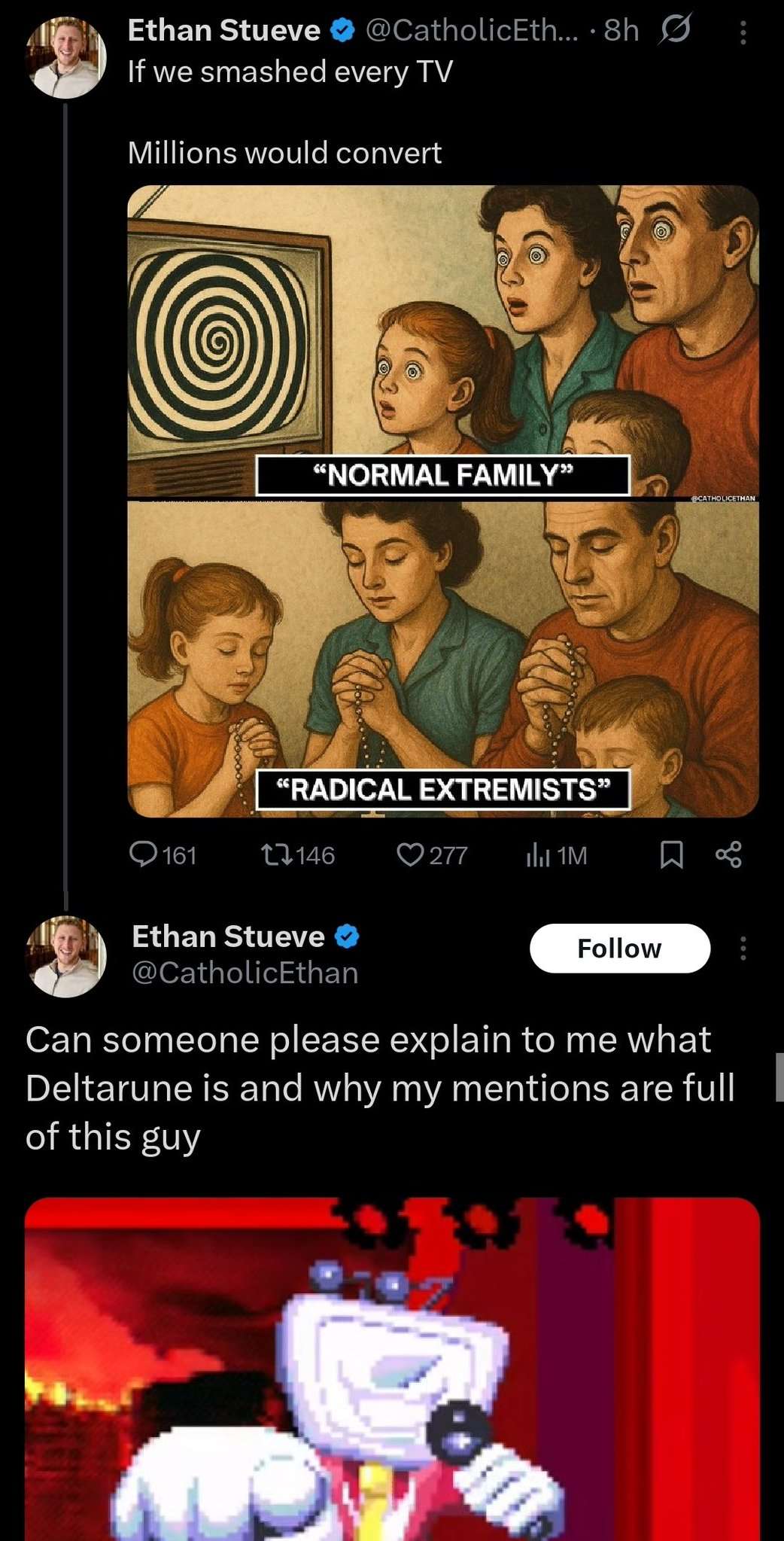784x1541 pixels.
Task: View the 1M analytics views icon
Action: [556, 855]
